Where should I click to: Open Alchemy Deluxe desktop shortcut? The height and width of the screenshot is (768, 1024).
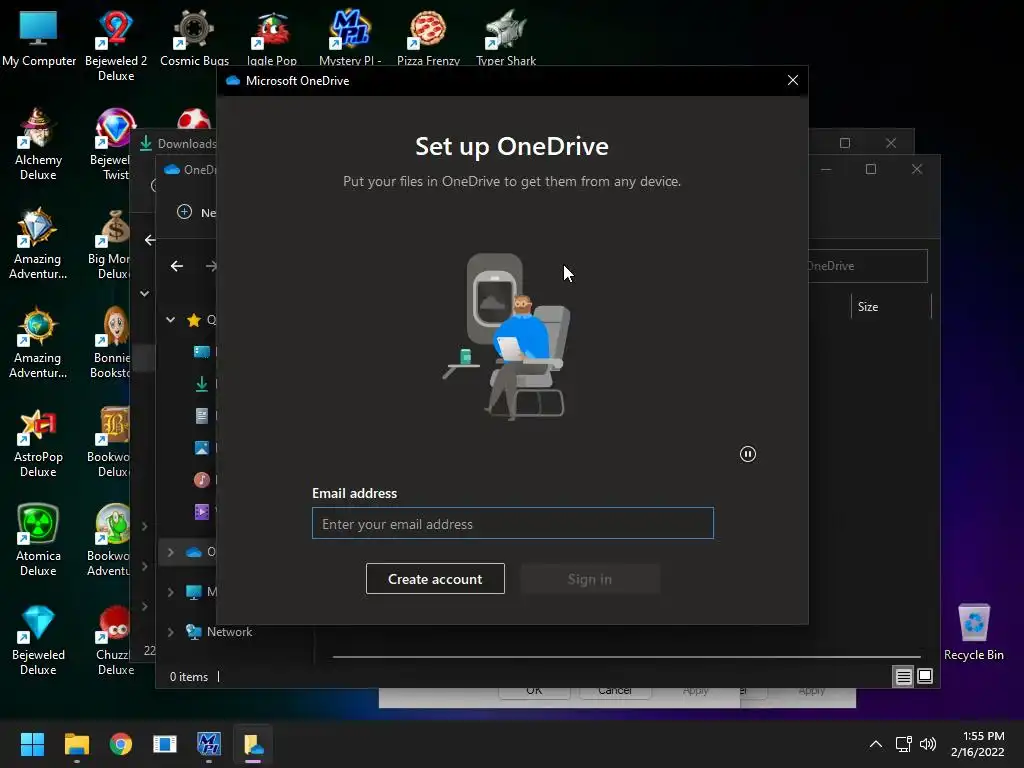pos(38,144)
